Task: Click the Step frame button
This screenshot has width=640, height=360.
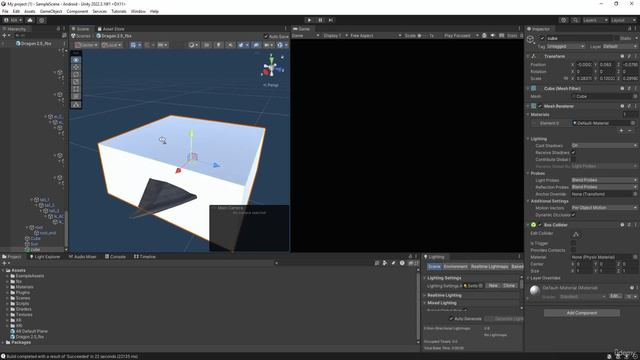Action: point(331,20)
